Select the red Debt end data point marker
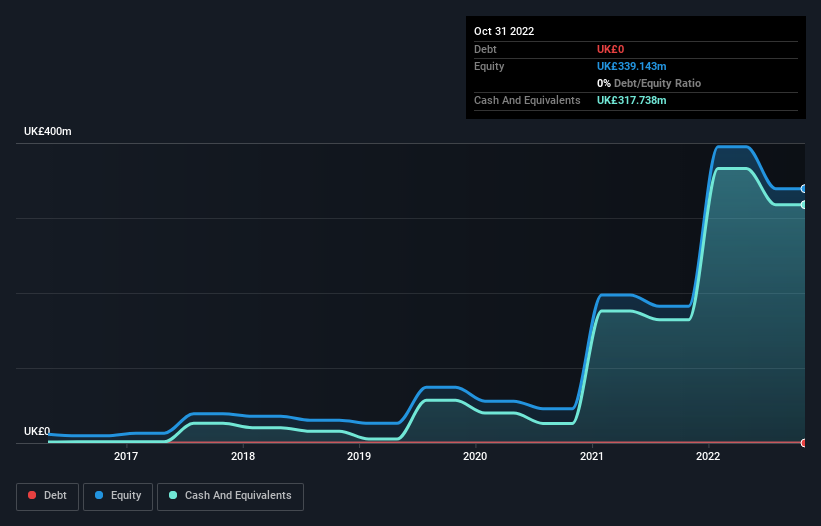The height and width of the screenshot is (526, 821). tap(804, 443)
